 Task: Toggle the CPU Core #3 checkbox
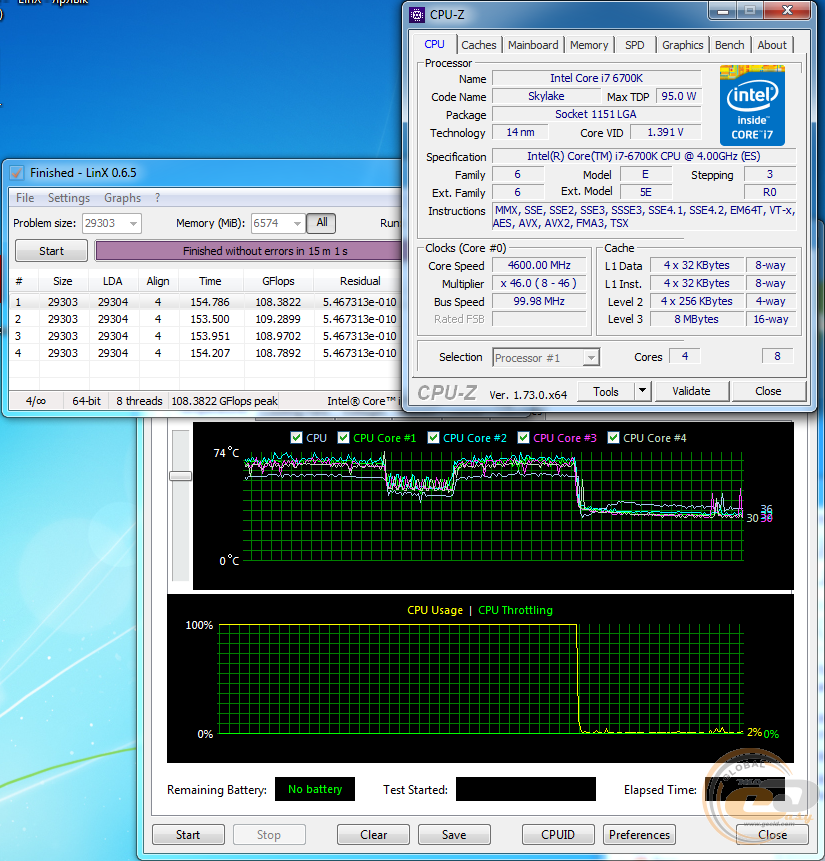click(x=523, y=438)
